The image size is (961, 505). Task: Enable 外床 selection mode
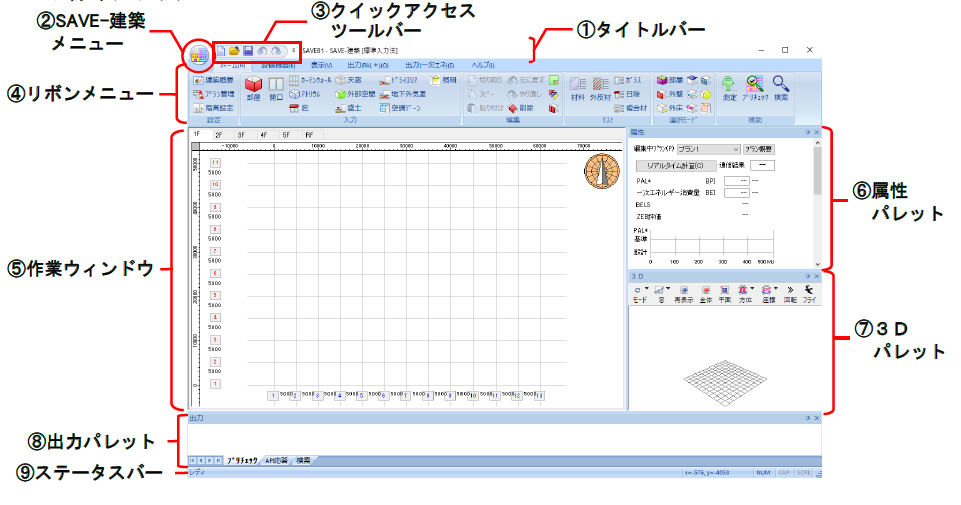coord(669,108)
